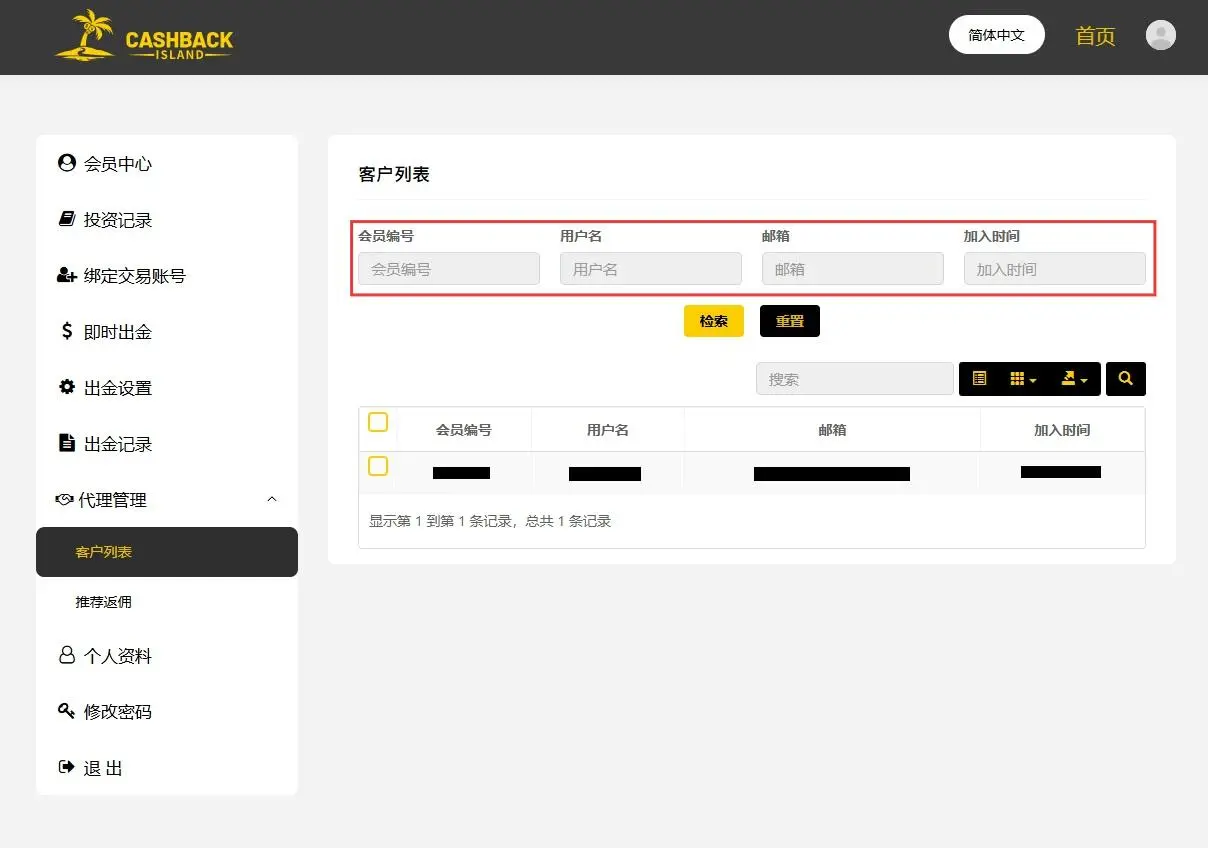Open the columns grid dropdown
Image resolution: width=1208 pixels, height=848 pixels.
pyautogui.click(x=1023, y=379)
